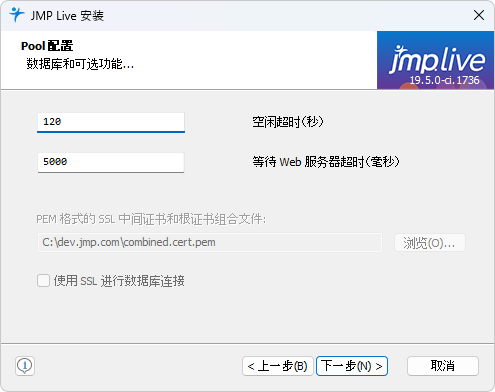Click the JMP Live installer title bar icon
Screen dimensions: 495x392
(16, 15)
